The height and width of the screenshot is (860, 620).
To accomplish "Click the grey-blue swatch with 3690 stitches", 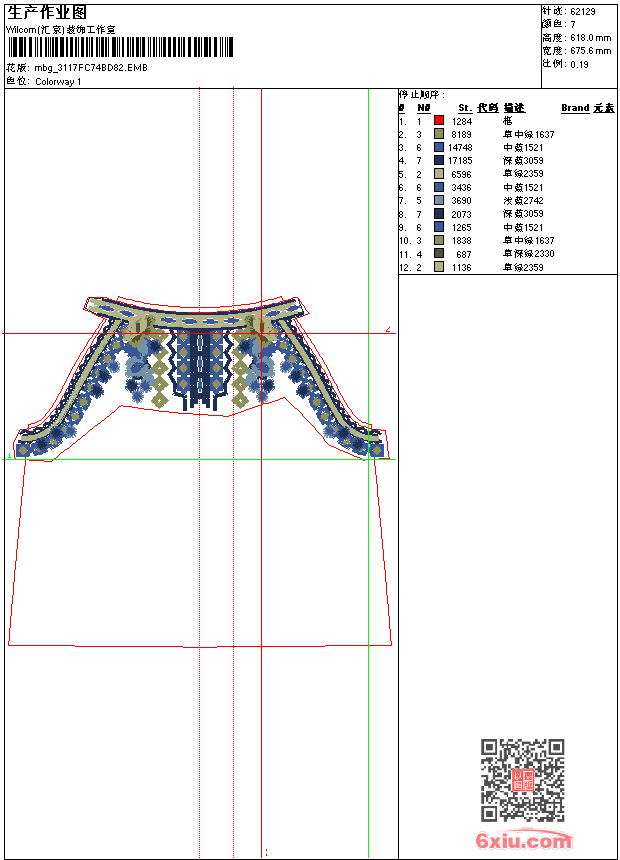I will [x=438, y=200].
